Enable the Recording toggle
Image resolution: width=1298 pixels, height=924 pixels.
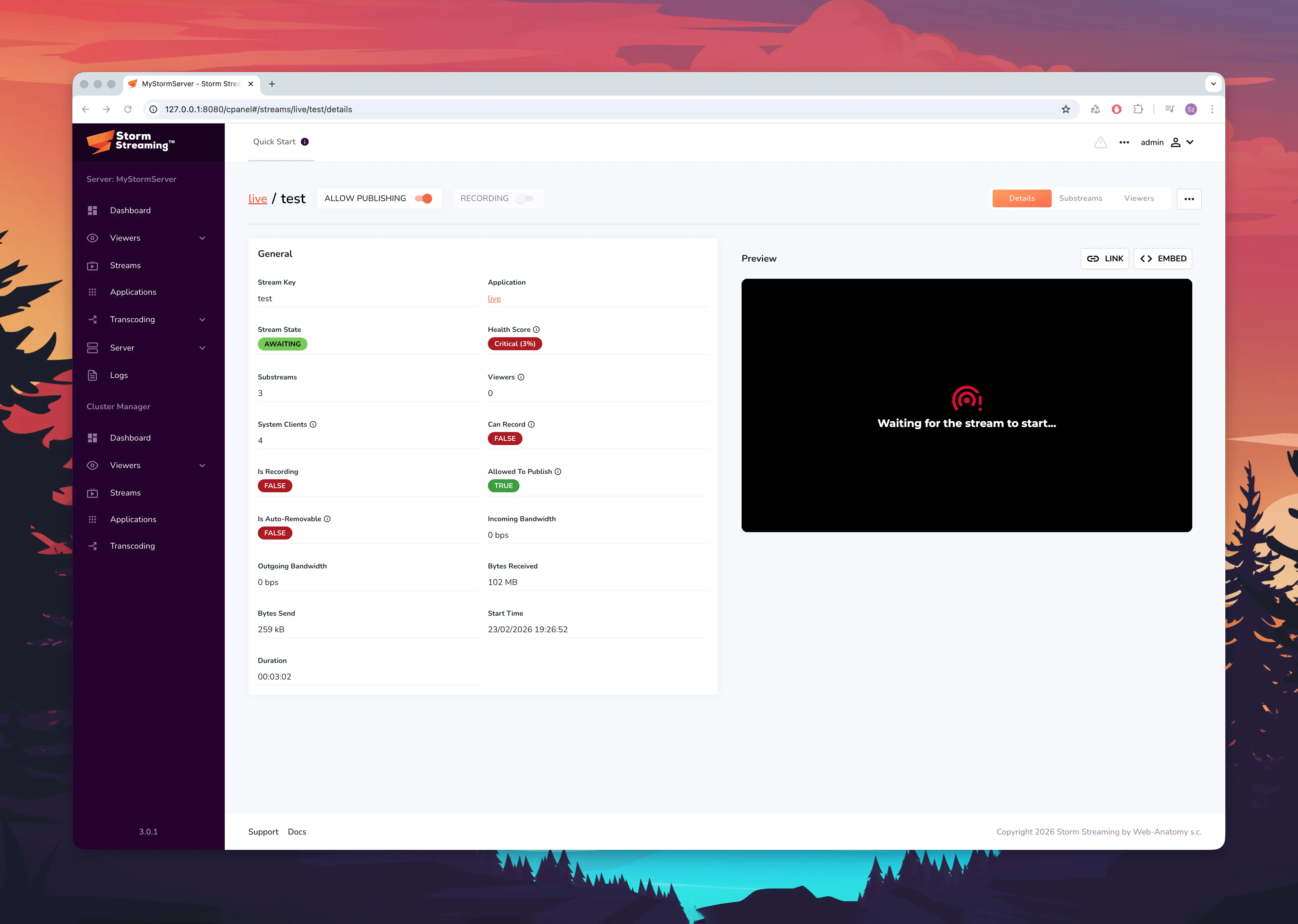[524, 198]
